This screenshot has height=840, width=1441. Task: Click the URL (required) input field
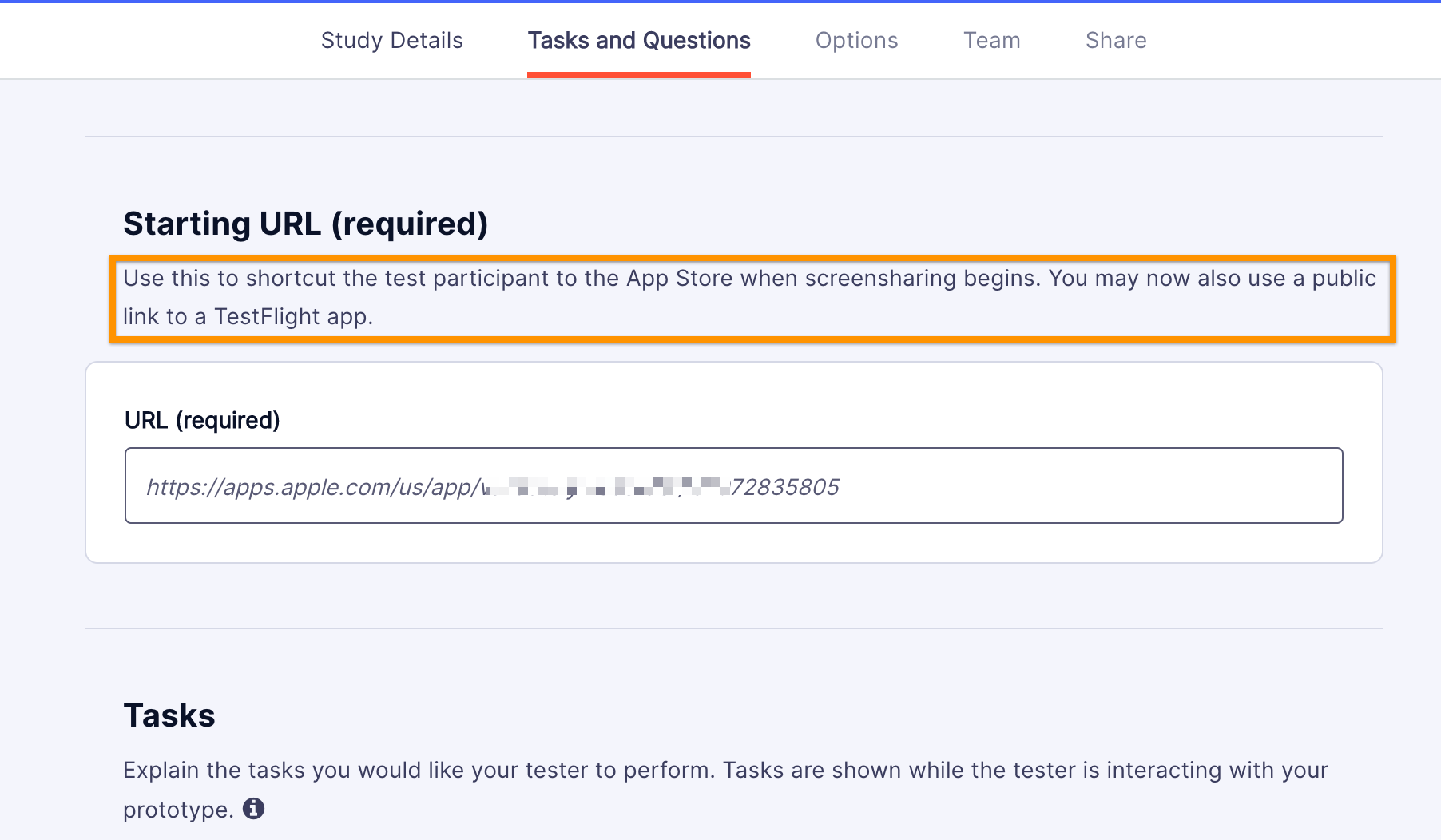click(x=733, y=485)
